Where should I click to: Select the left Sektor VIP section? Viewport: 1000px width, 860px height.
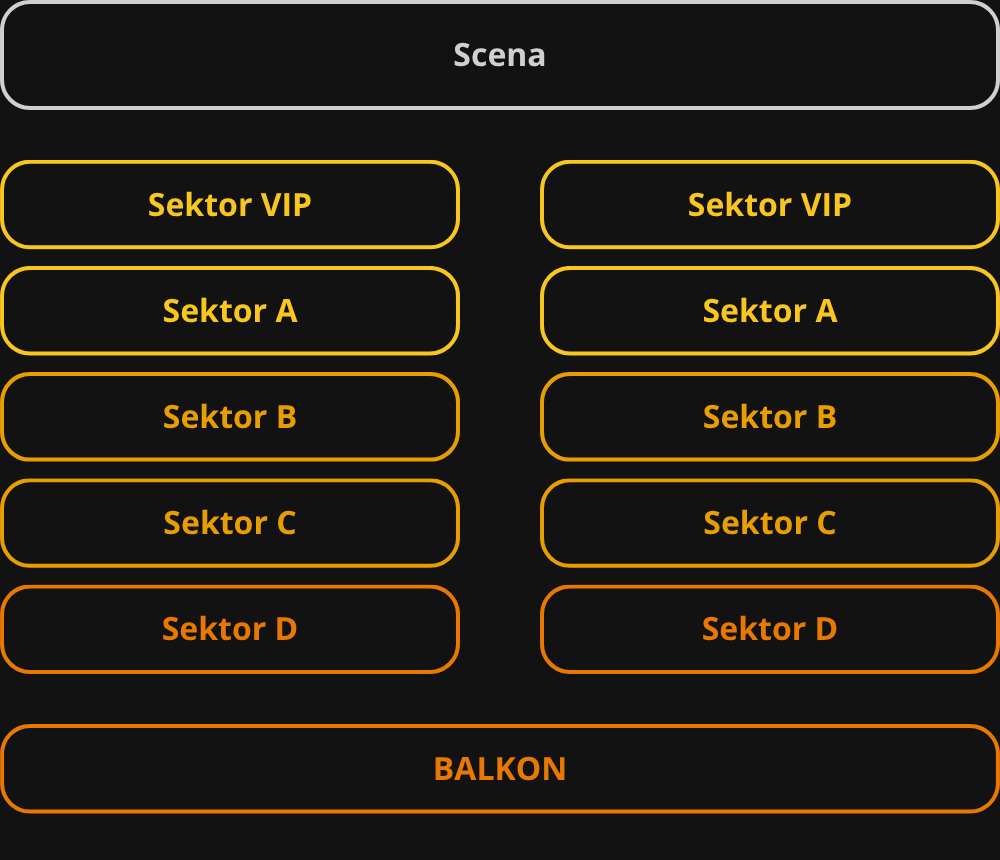pyautogui.click(x=230, y=205)
